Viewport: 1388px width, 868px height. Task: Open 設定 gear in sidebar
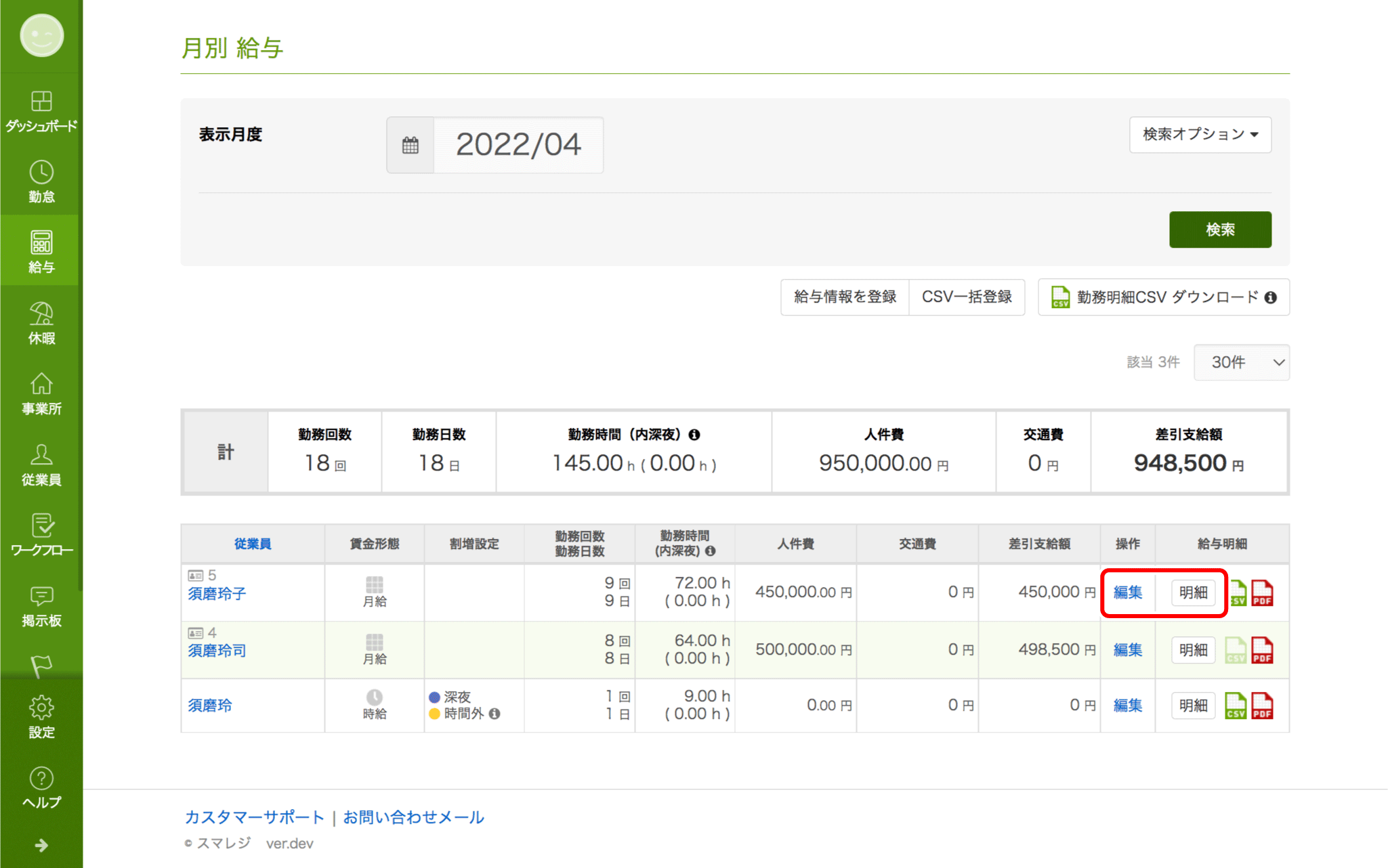click(x=41, y=716)
